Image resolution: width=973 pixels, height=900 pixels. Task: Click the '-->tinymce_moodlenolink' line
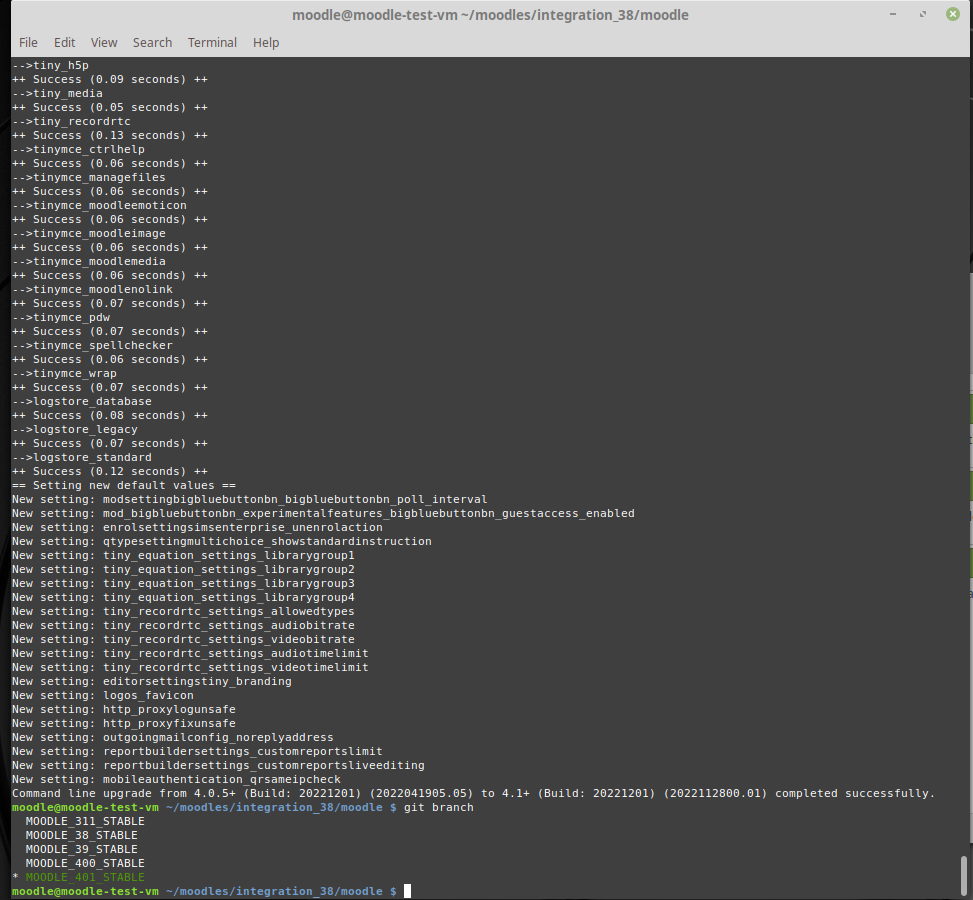[92, 290]
